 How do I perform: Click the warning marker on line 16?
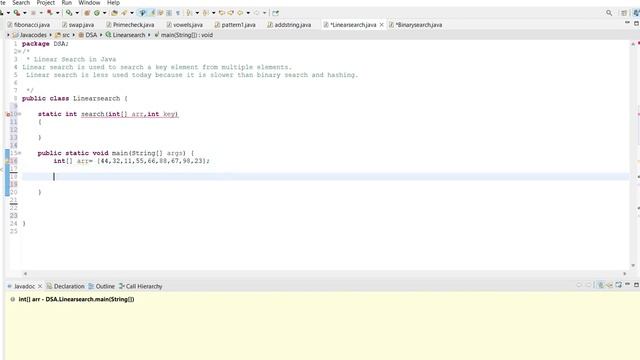coord(7,161)
